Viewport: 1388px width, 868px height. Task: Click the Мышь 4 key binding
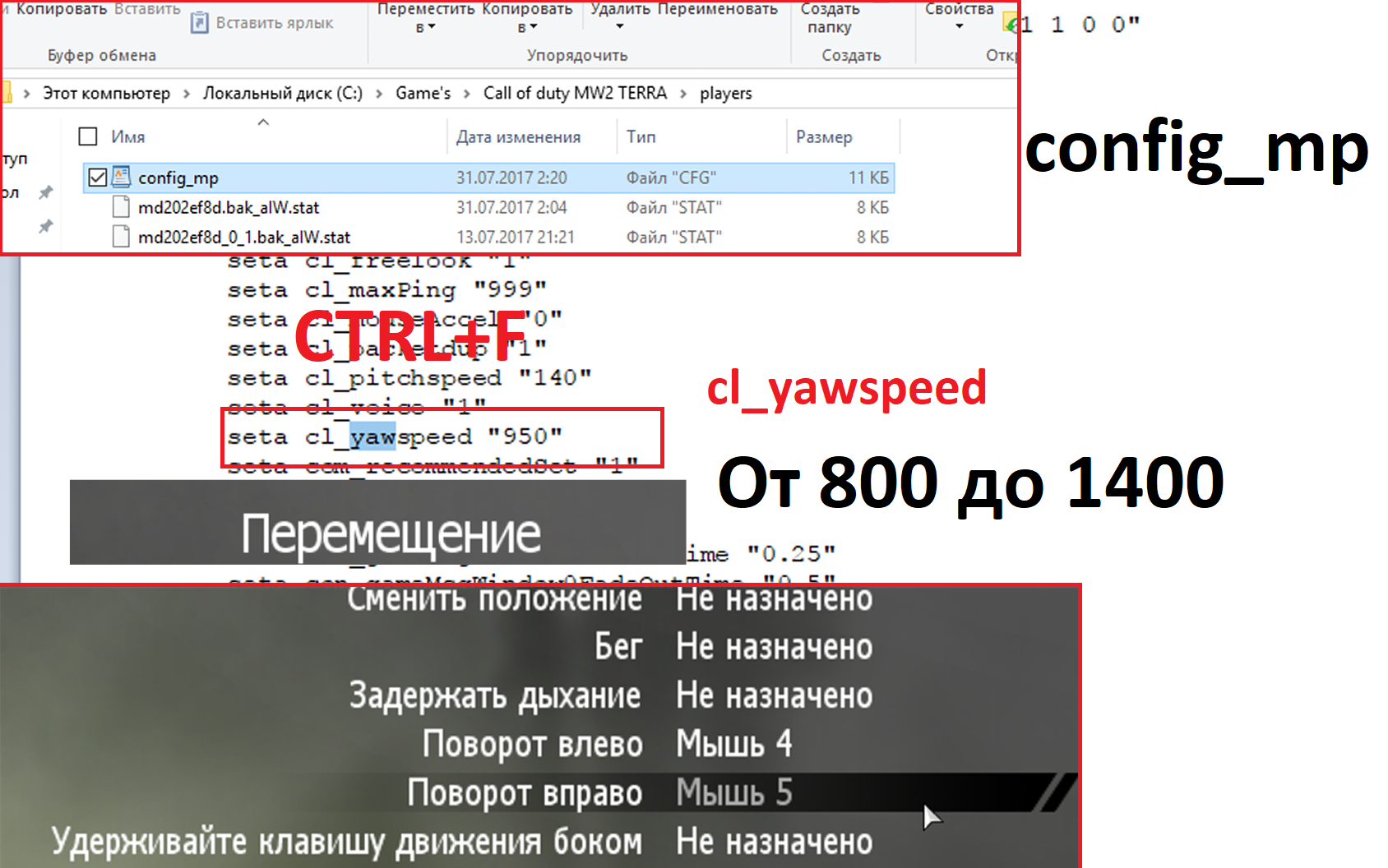pos(733,744)
